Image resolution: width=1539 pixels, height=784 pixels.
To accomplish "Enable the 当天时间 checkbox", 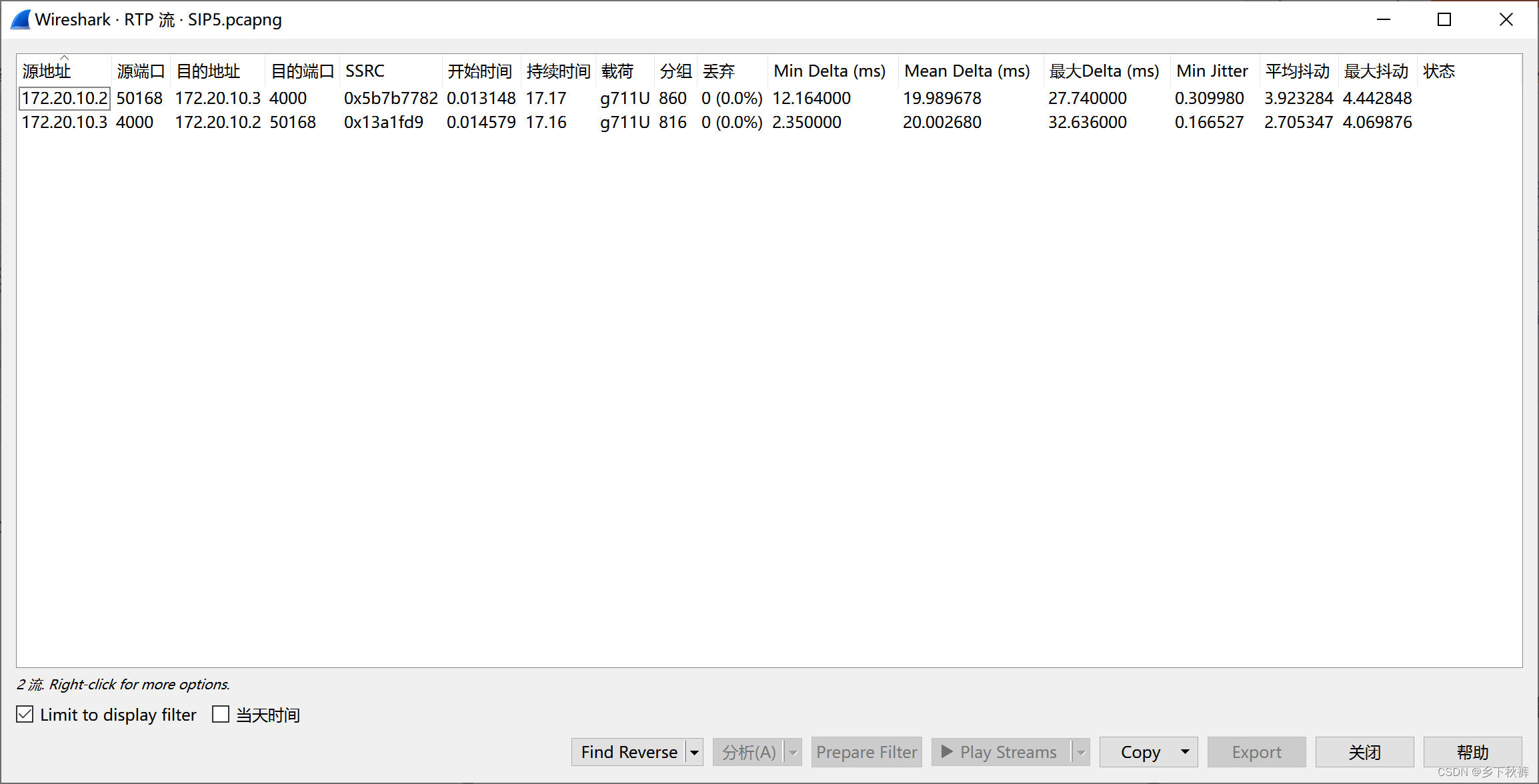I will point(220,714).
